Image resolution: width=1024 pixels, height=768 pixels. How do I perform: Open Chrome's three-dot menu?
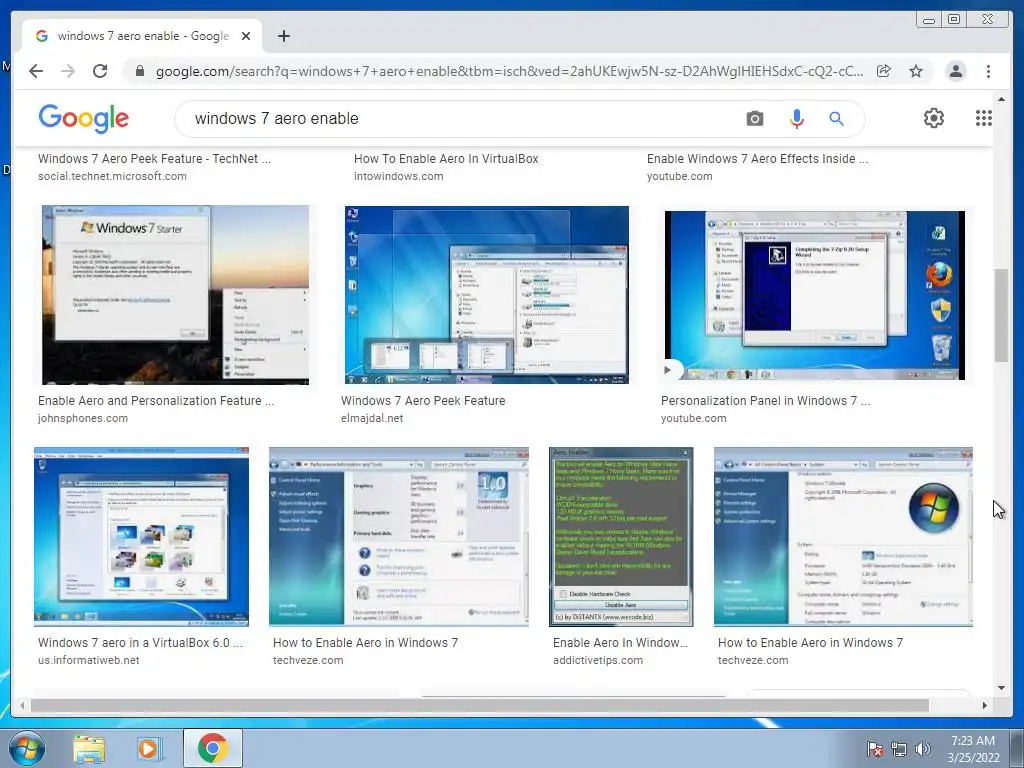988,71
